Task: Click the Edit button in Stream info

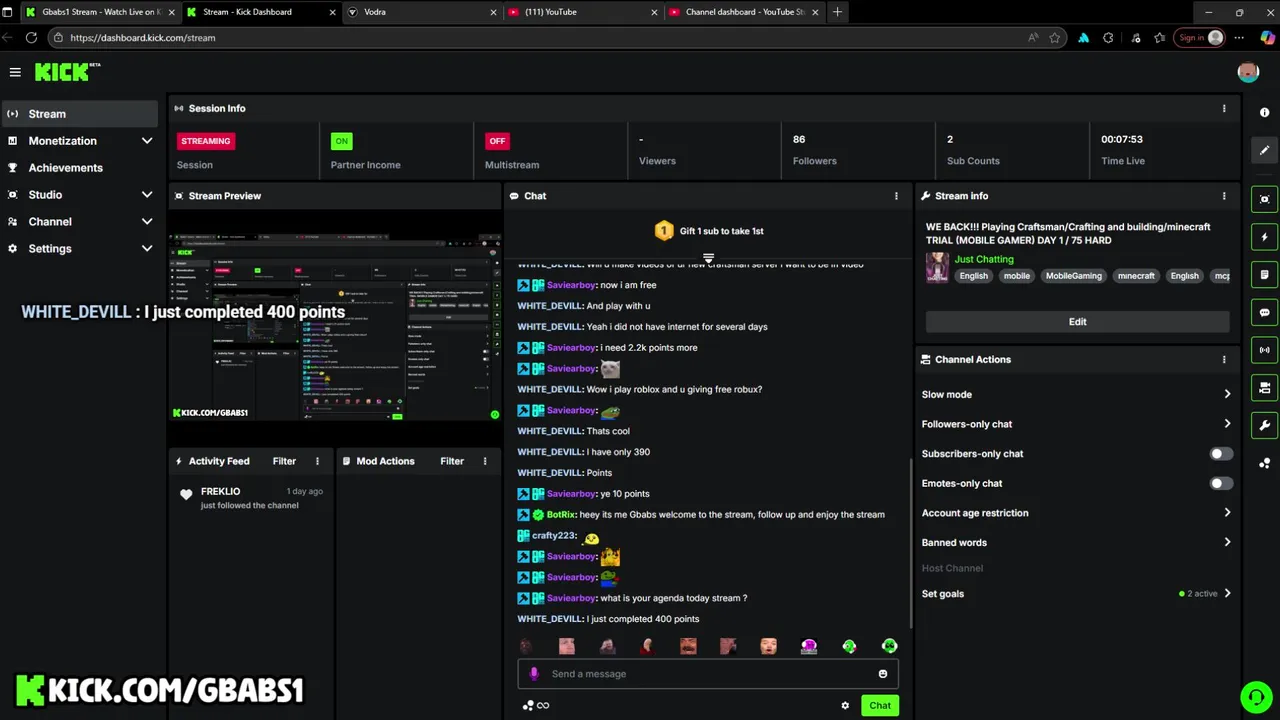Action: click(x=1077, y=322)
